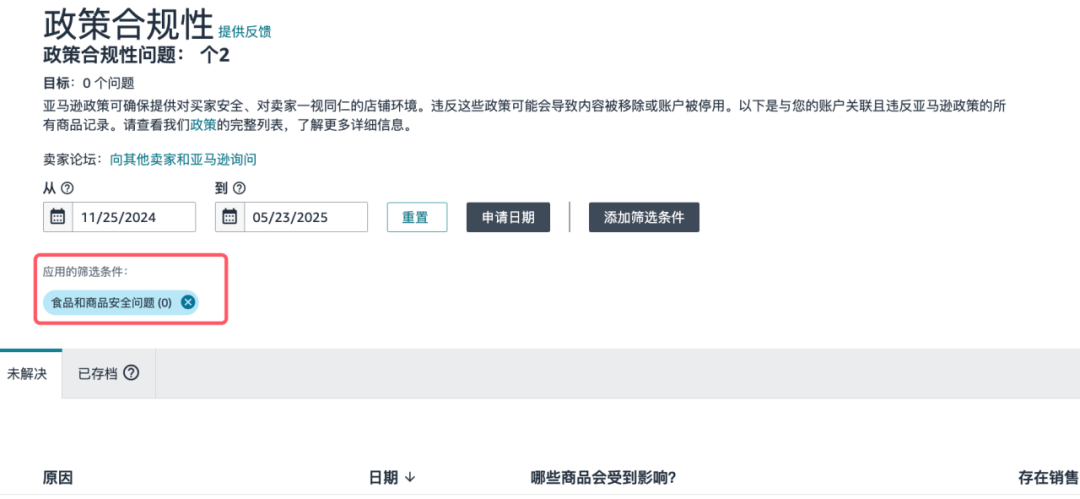Click the help icon on 已存档 tab

click(x=131, y=373)
